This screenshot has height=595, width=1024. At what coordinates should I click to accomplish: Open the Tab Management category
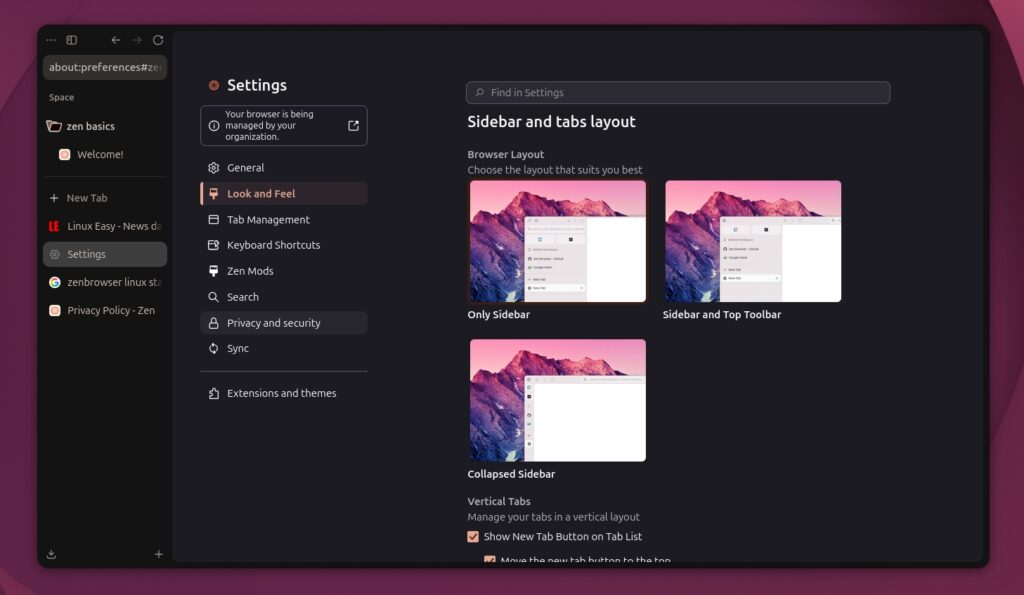[283, 219]
